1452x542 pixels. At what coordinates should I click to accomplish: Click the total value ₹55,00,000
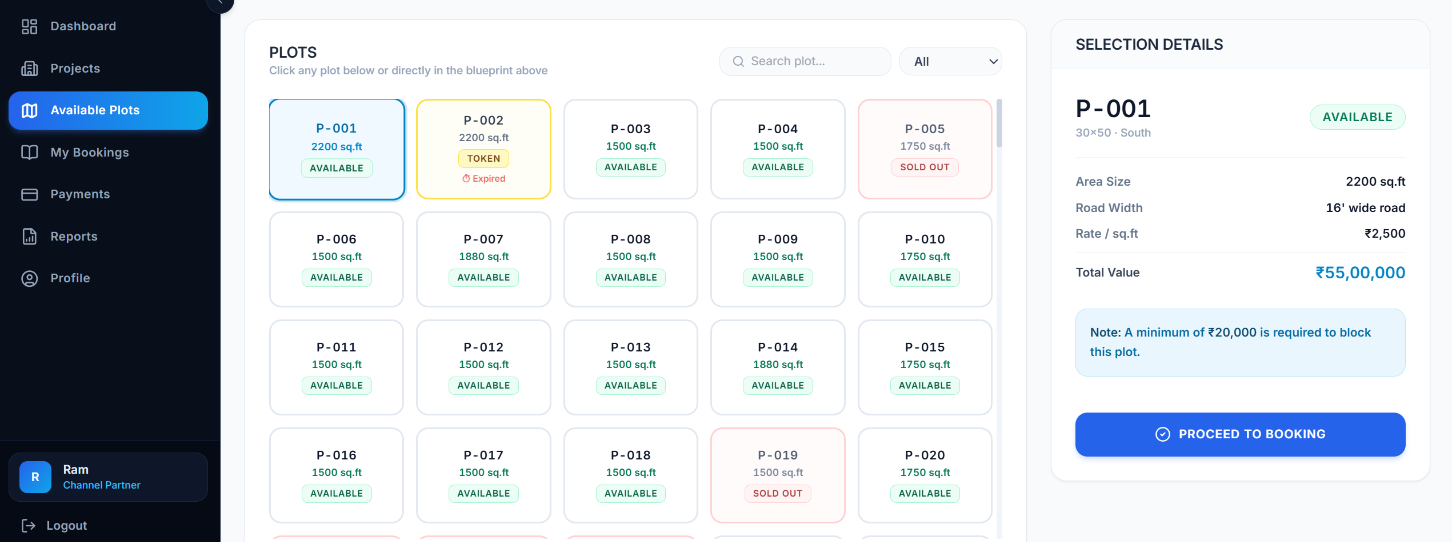(1360, 272)
